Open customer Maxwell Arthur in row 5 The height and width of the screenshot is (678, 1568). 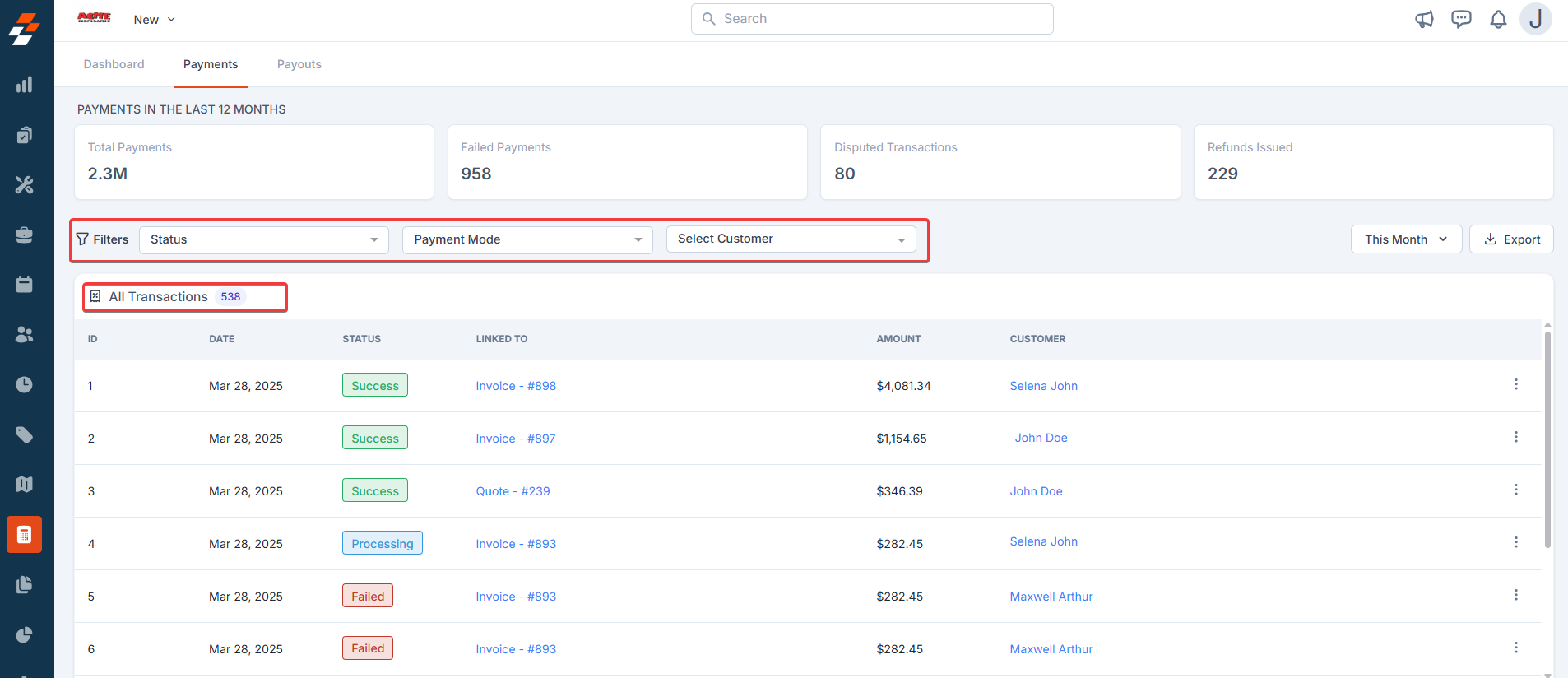[x=1051, y=597]
